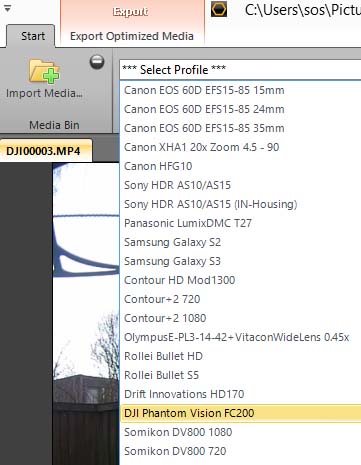The height and width of the screenshot is (465, 361).
Task: Choose the Somikon DV800 720 profile
Action: pos(240,451)
